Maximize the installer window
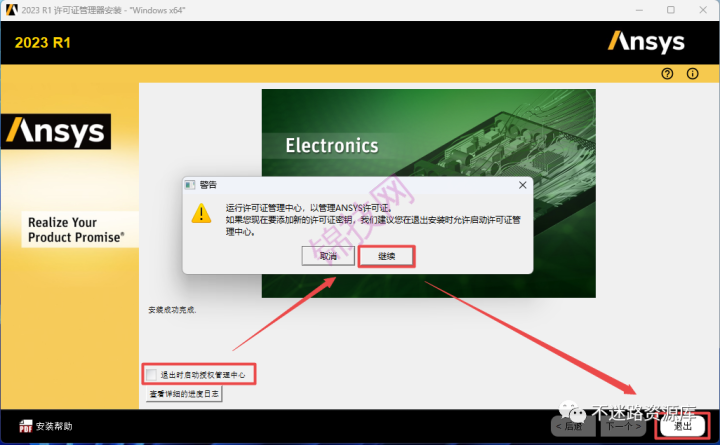The height and width of the screenshot is (445, 720). 671,10
